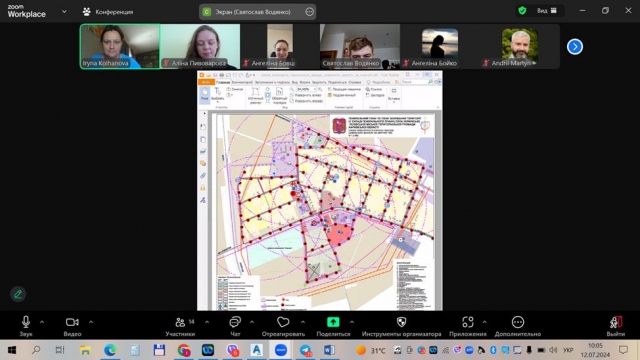Open the Чат panel
Screen dimensions: 640x360
coord(235,326)
